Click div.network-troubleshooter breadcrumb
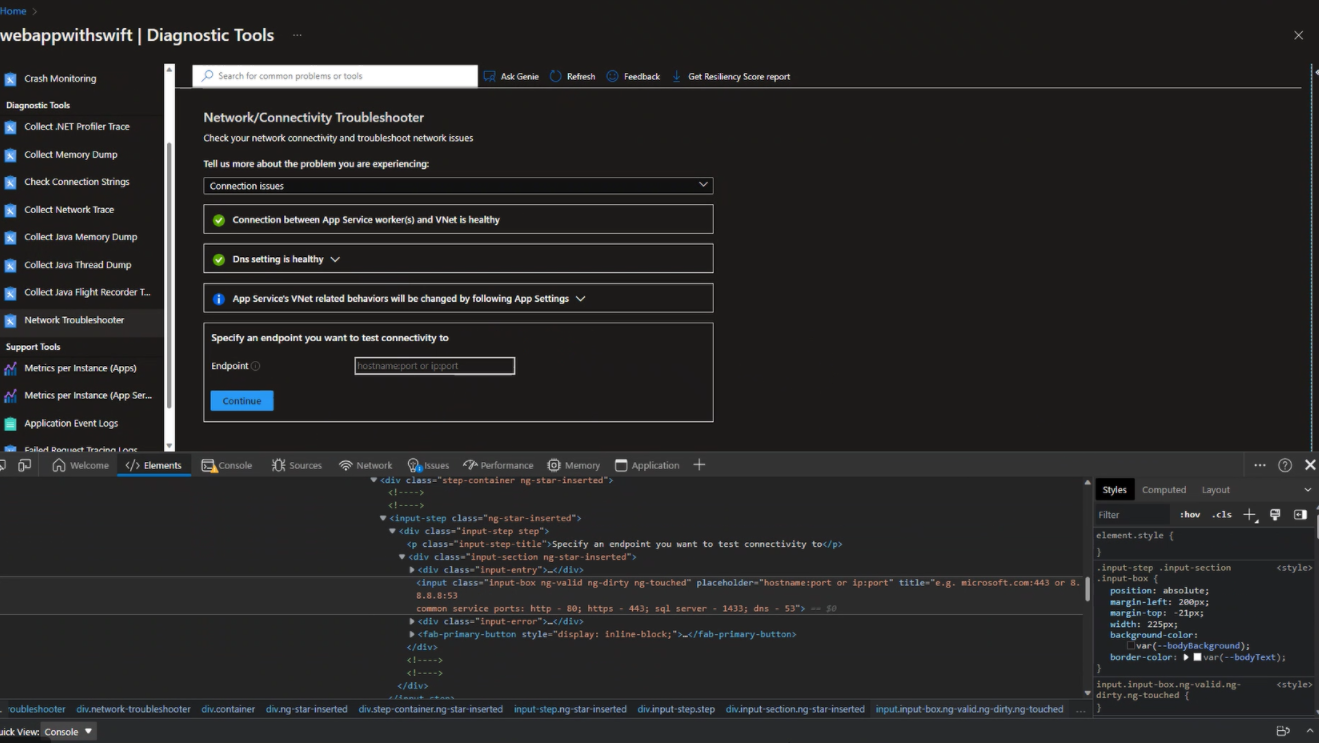Viewport: 1319px width, 743px height. (133, 709)
